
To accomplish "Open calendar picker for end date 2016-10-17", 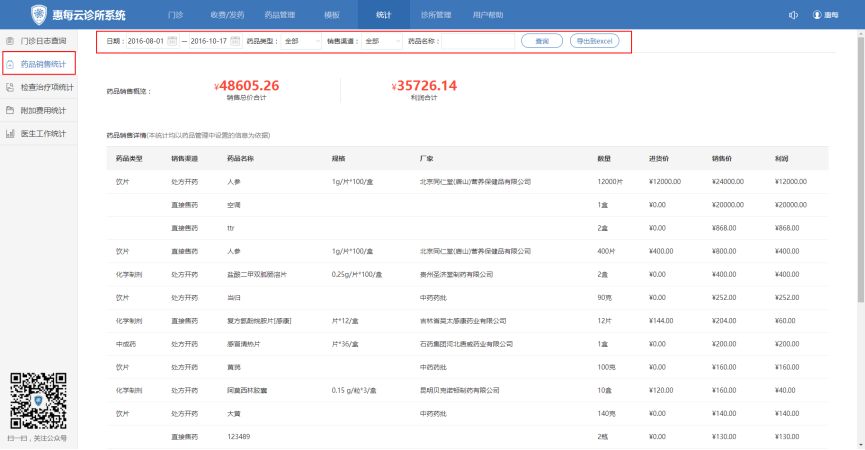I will (x=234, y=41).
